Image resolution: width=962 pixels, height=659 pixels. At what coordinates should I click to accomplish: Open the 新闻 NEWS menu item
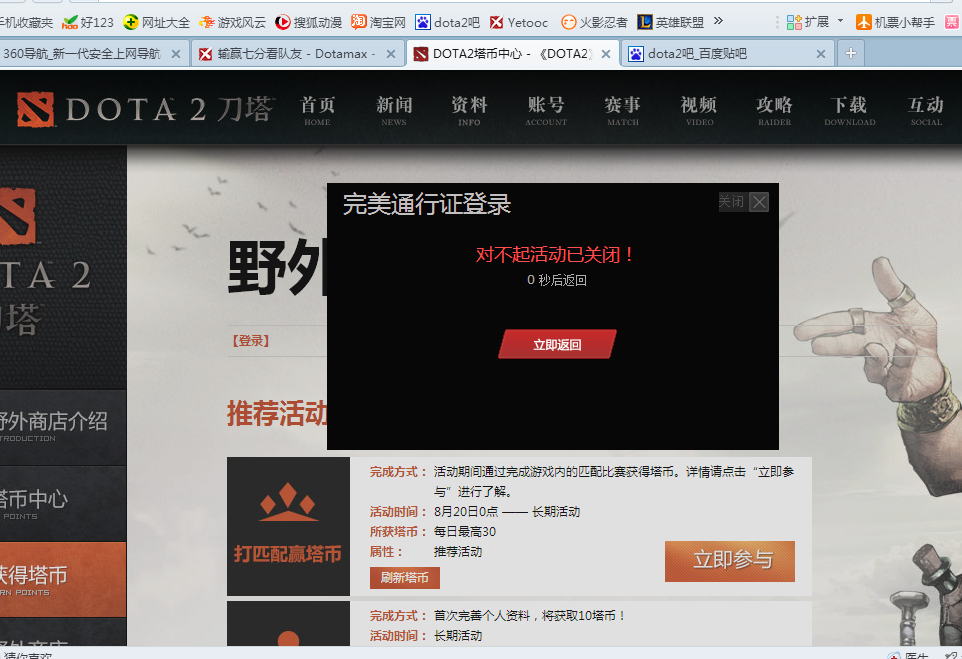pos(394,110)
